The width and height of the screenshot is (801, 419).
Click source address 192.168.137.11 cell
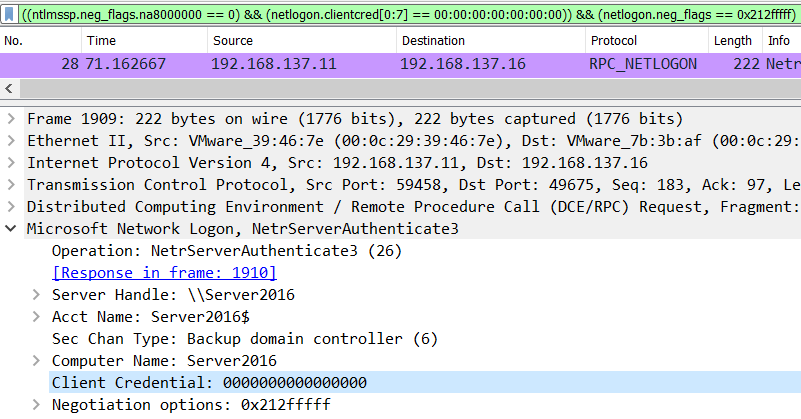tap(274, 64)
